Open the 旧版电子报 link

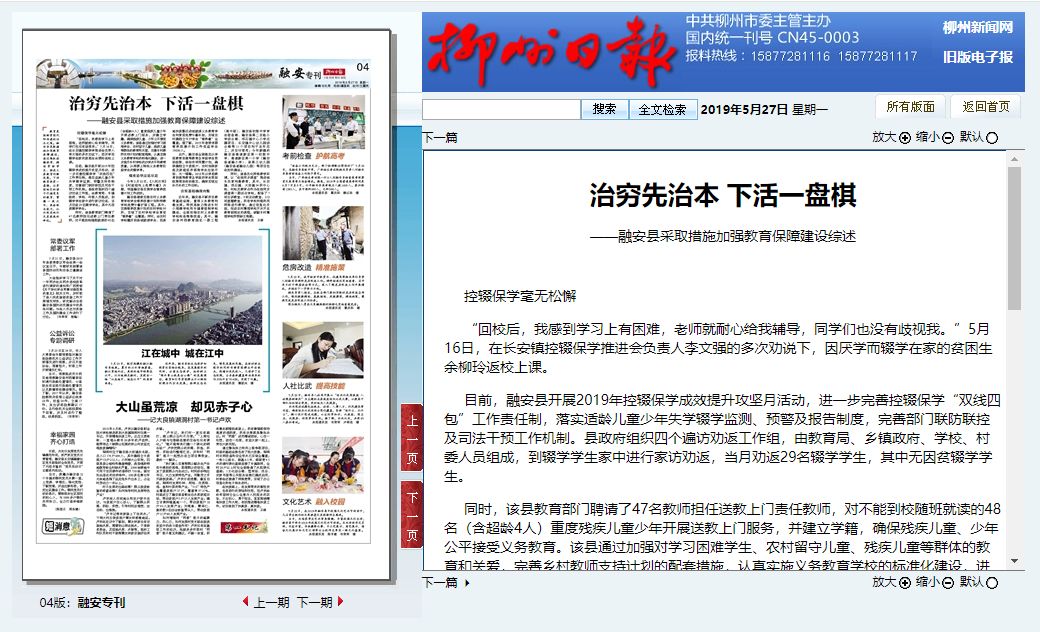point(977,57)
